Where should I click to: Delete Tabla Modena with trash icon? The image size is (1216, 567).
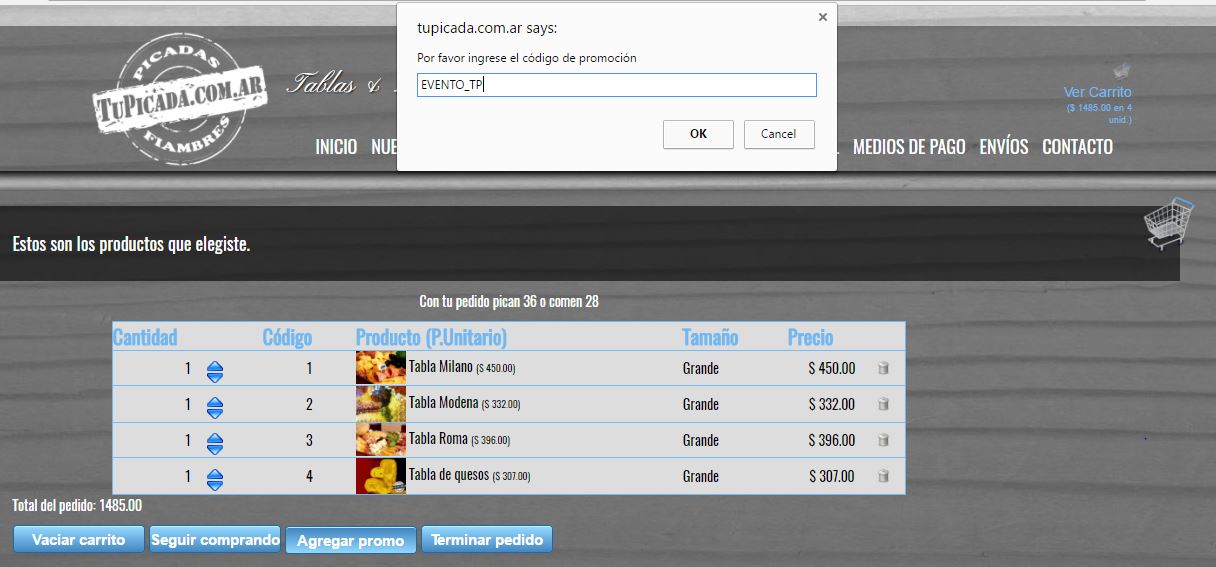point(883,404)
